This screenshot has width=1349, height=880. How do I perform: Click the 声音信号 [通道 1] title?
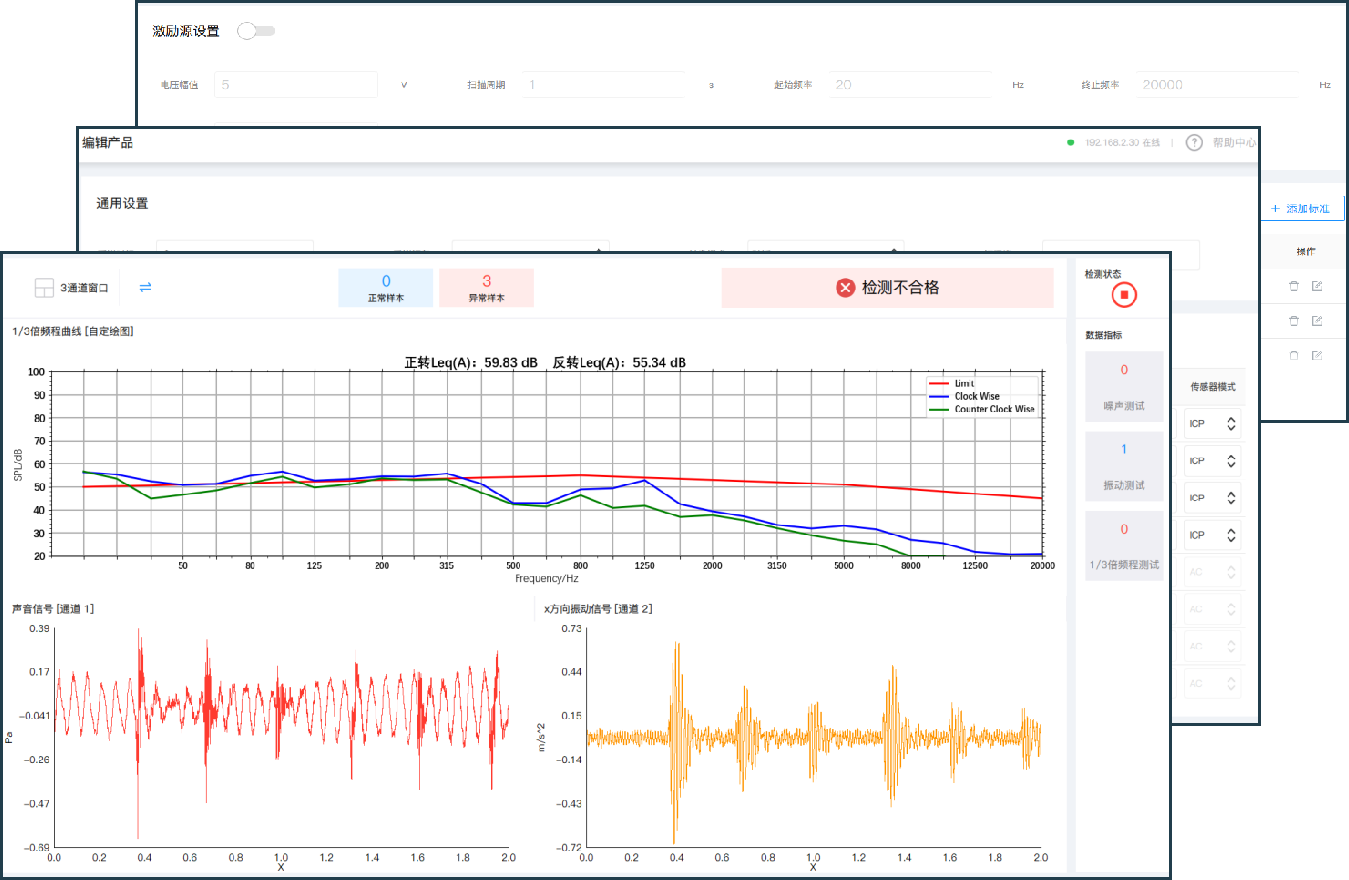52,608
